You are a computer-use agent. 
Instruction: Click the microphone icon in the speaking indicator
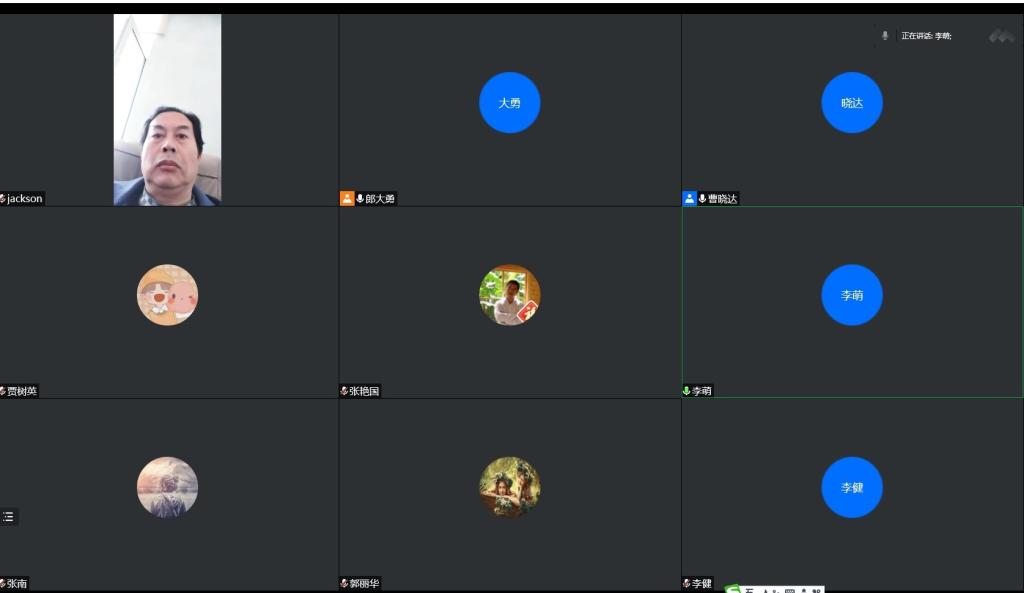coord(885,36)
